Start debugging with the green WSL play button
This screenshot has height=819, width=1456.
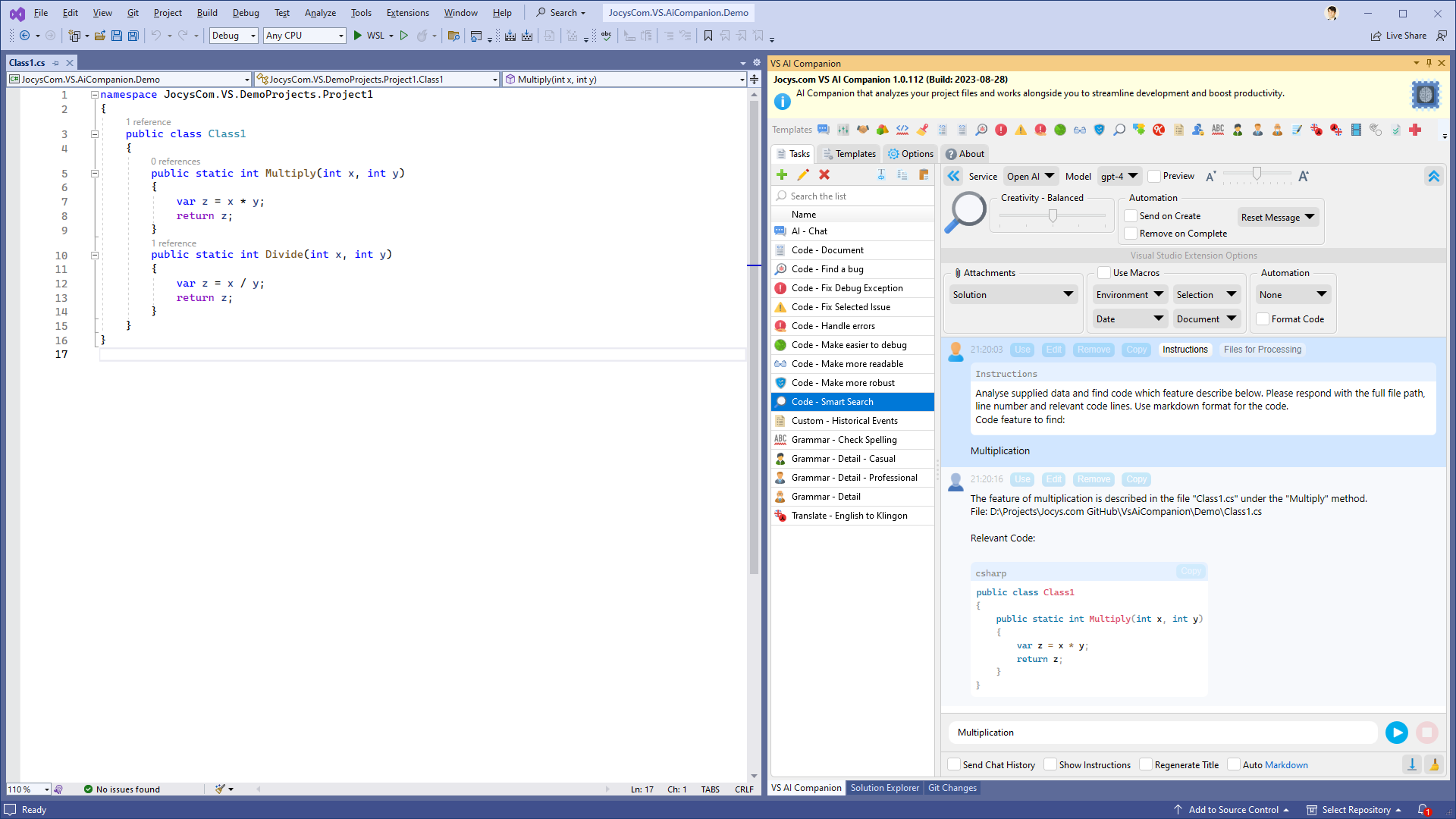pos(357,35)
